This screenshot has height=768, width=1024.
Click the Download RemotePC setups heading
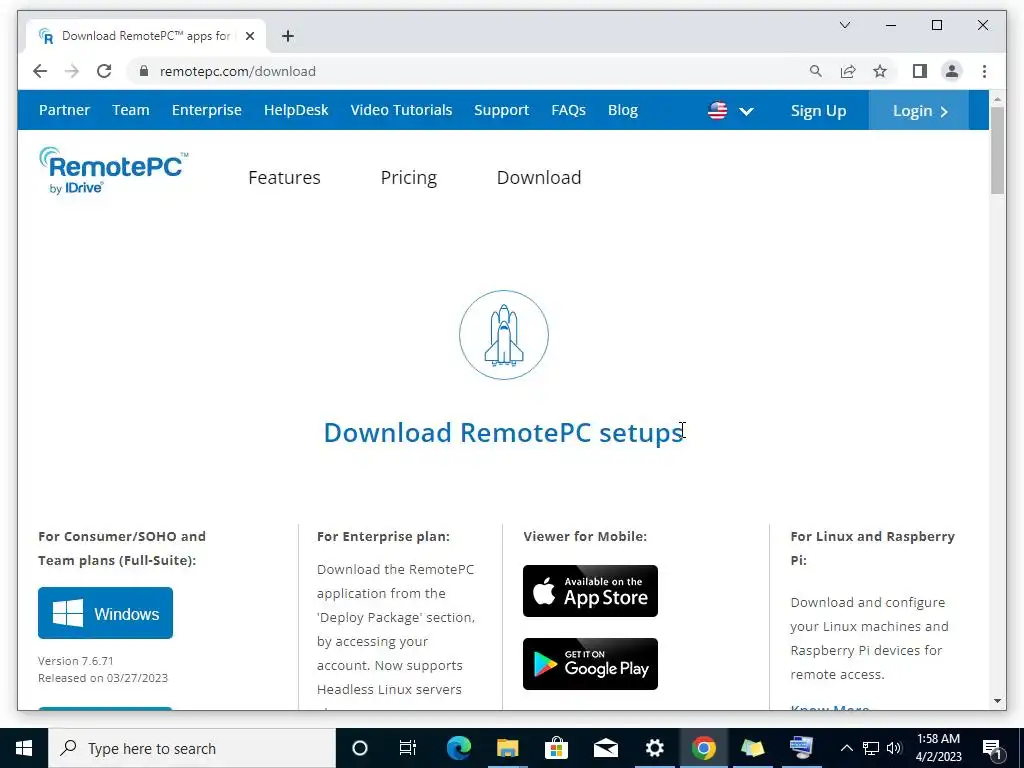pos(504,432)
